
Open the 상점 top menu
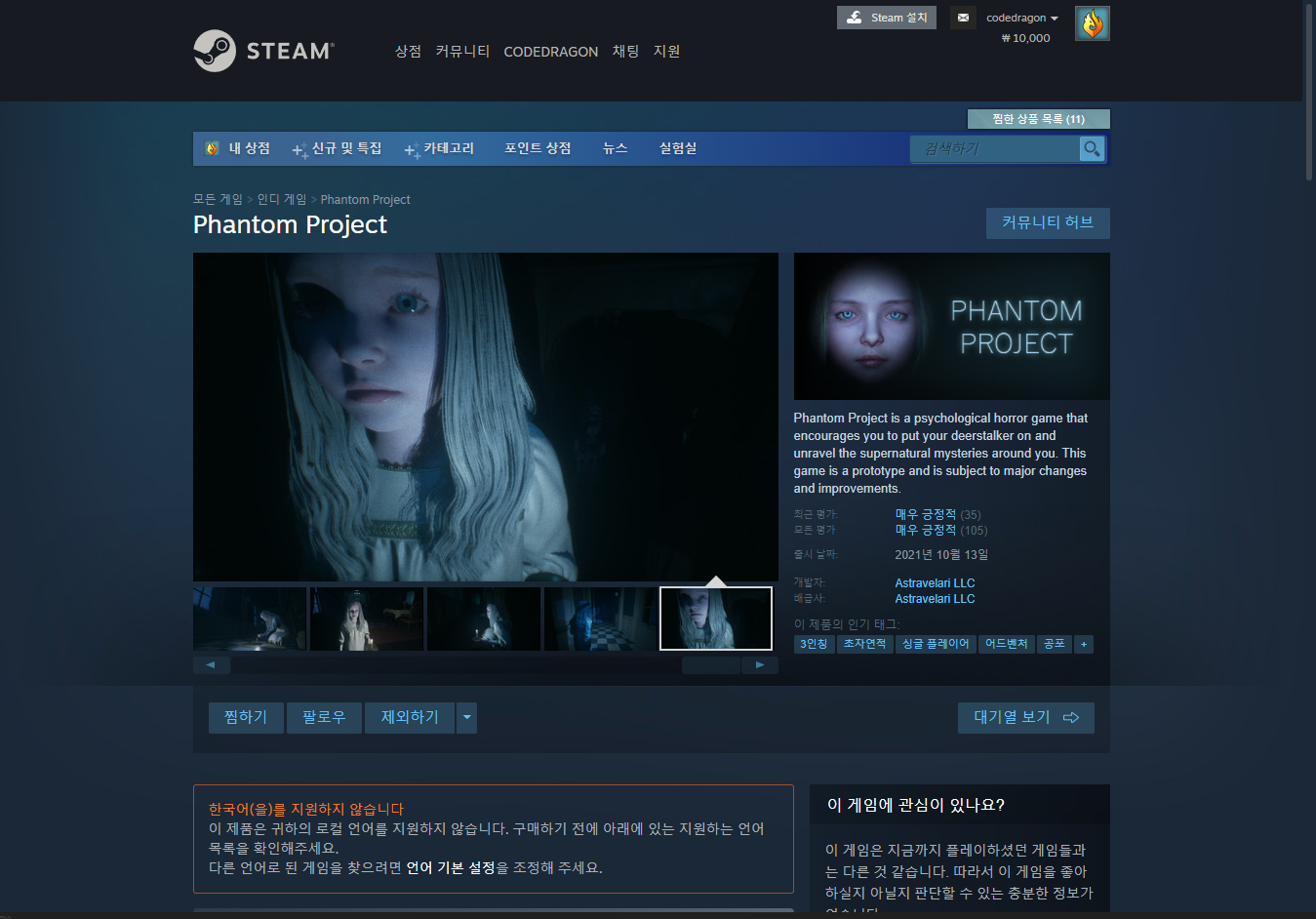[408, 51]
